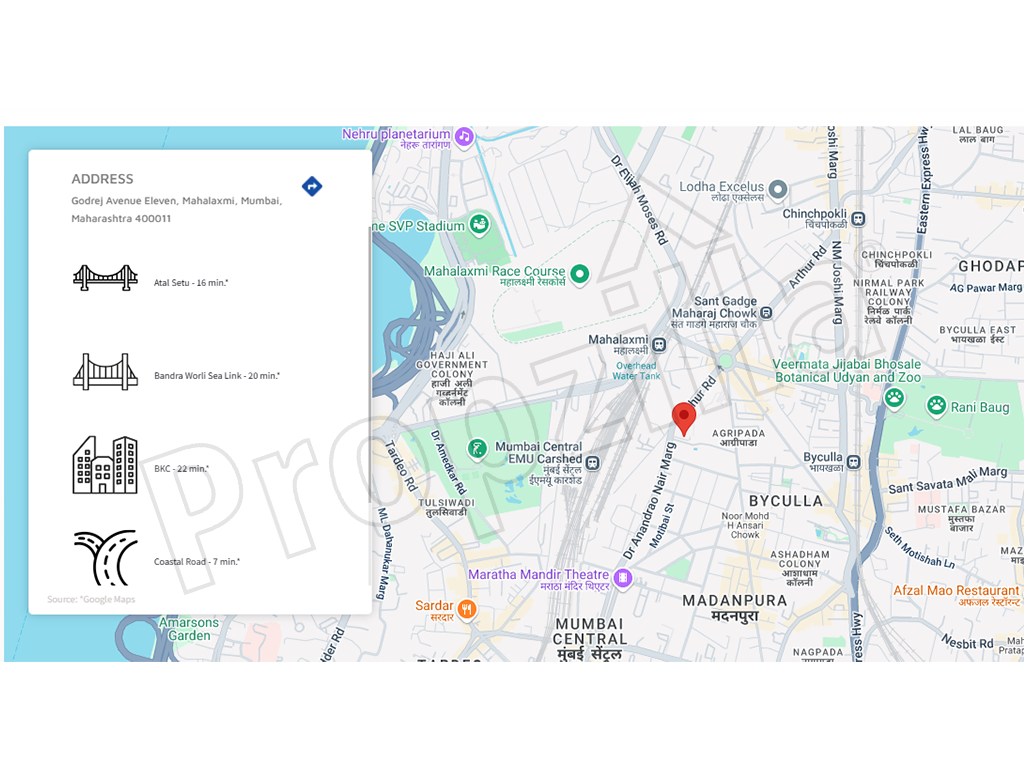
Task: Click the Seth Motishah Ln label
Action: point(920,547)
